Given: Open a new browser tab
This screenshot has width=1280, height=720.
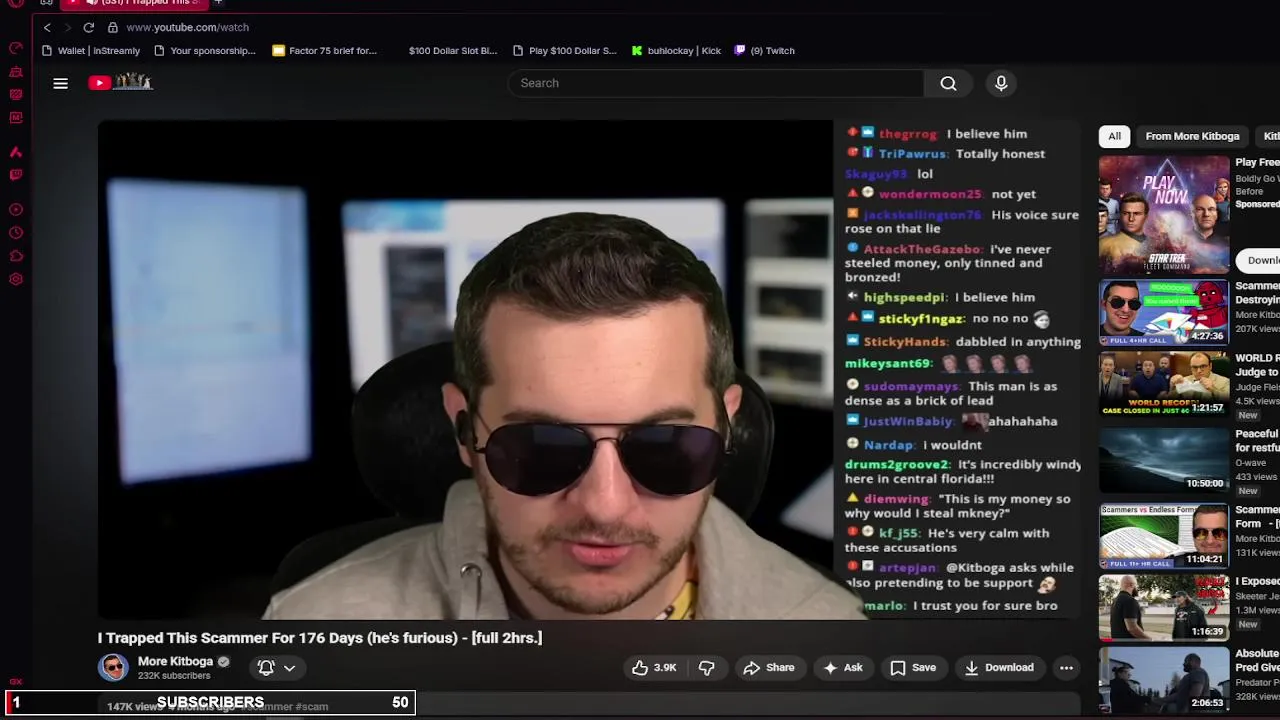Looking at the screenshot, I should pyautogui.click(x=218, y=3).
